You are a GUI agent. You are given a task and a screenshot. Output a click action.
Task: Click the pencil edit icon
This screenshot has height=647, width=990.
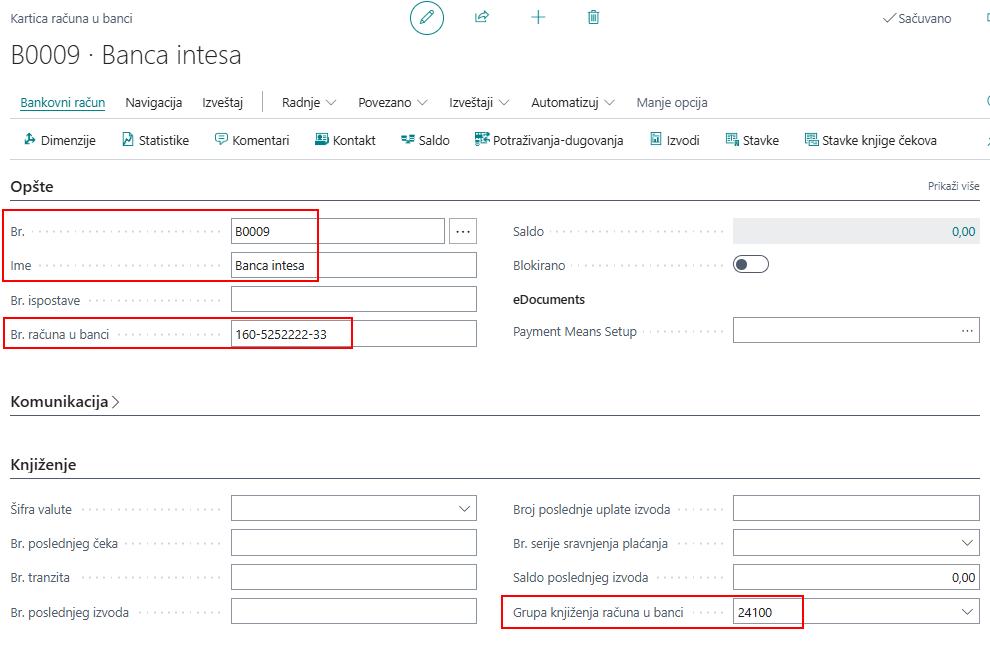427,18
